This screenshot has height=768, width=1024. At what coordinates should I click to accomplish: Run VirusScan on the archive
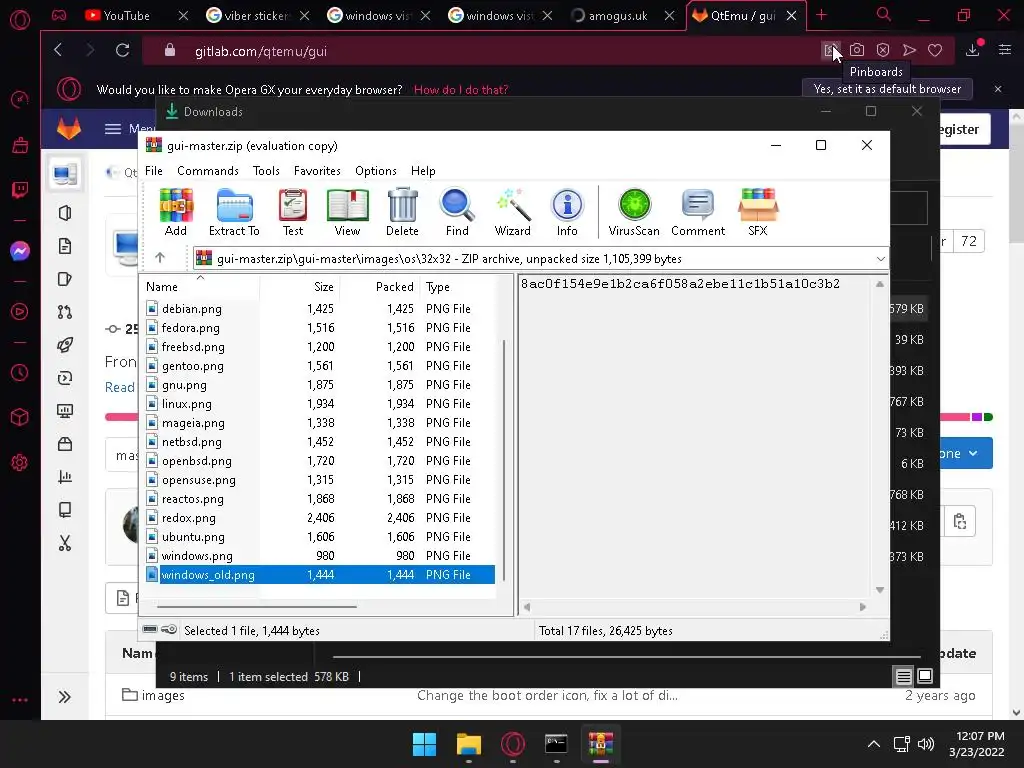click(634, 212)
